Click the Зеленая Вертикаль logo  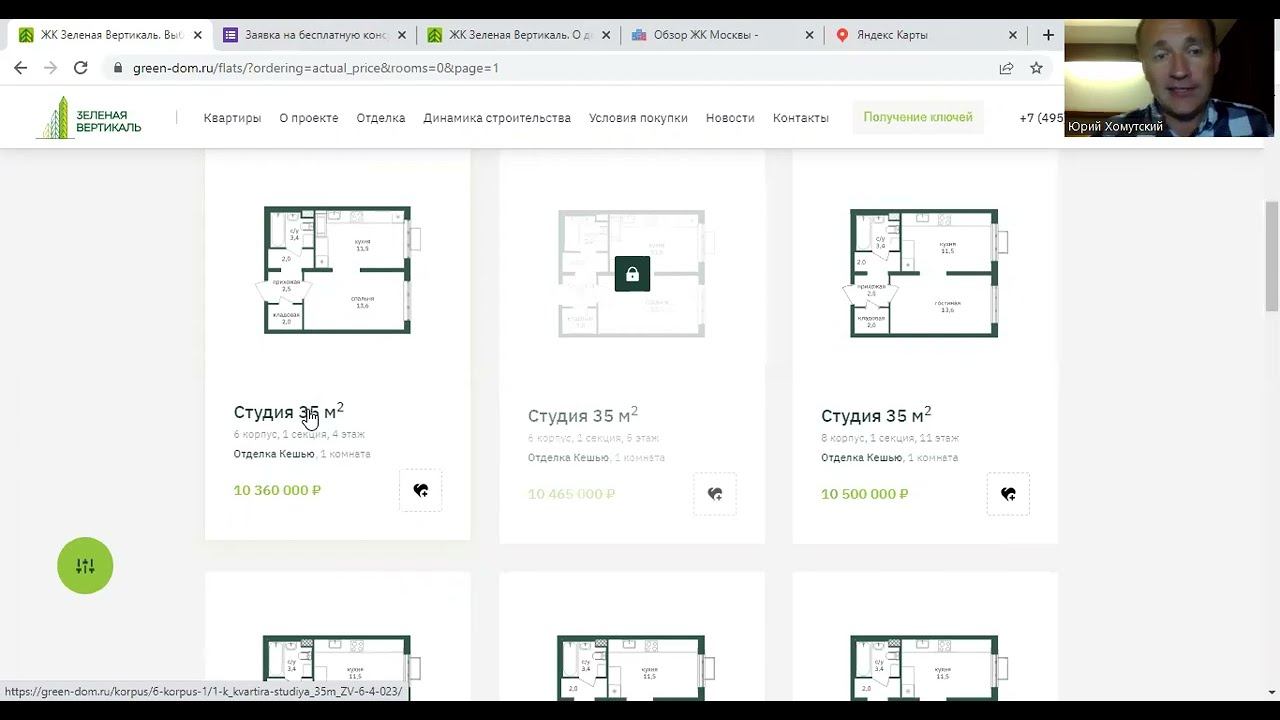89,117
